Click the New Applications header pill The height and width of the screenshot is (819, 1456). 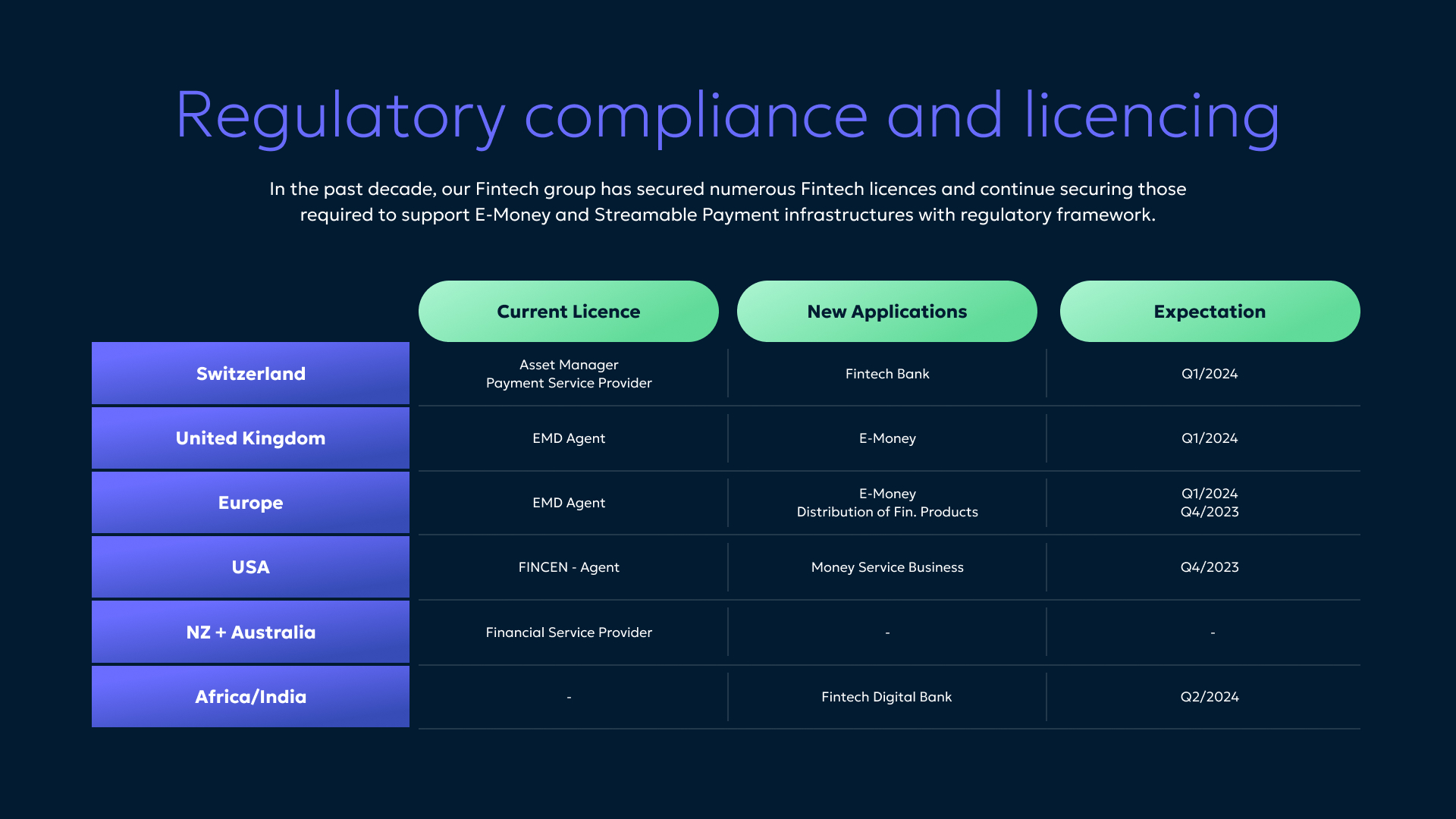(x=886, y=312)
